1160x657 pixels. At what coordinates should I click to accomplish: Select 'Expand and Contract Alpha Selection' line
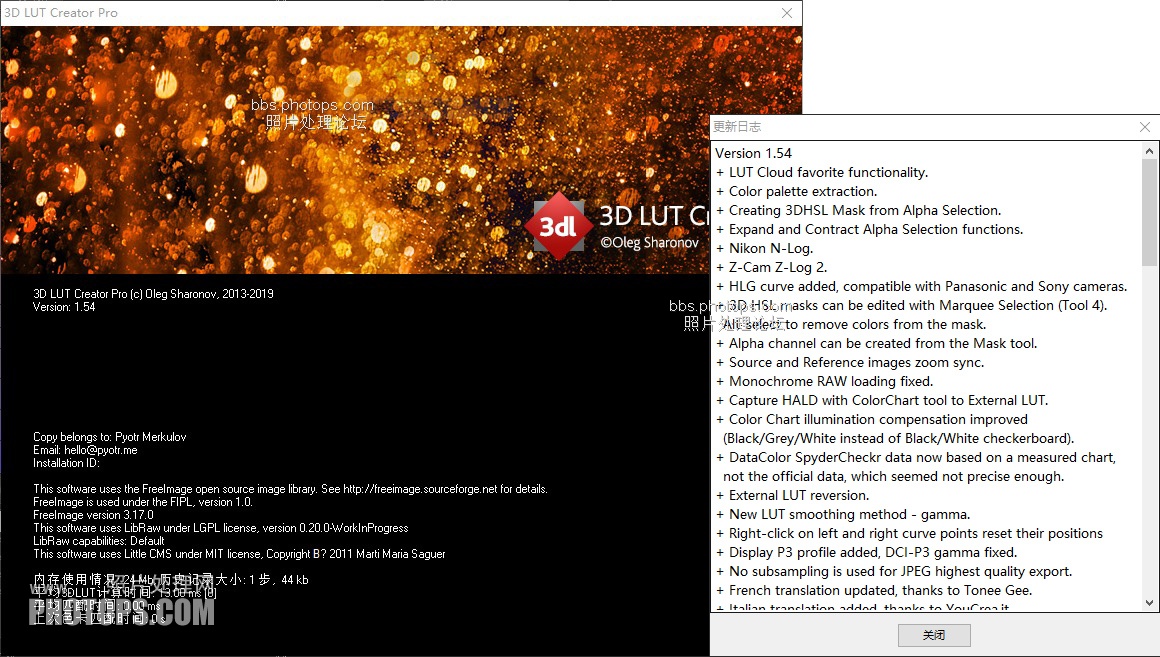869,229
